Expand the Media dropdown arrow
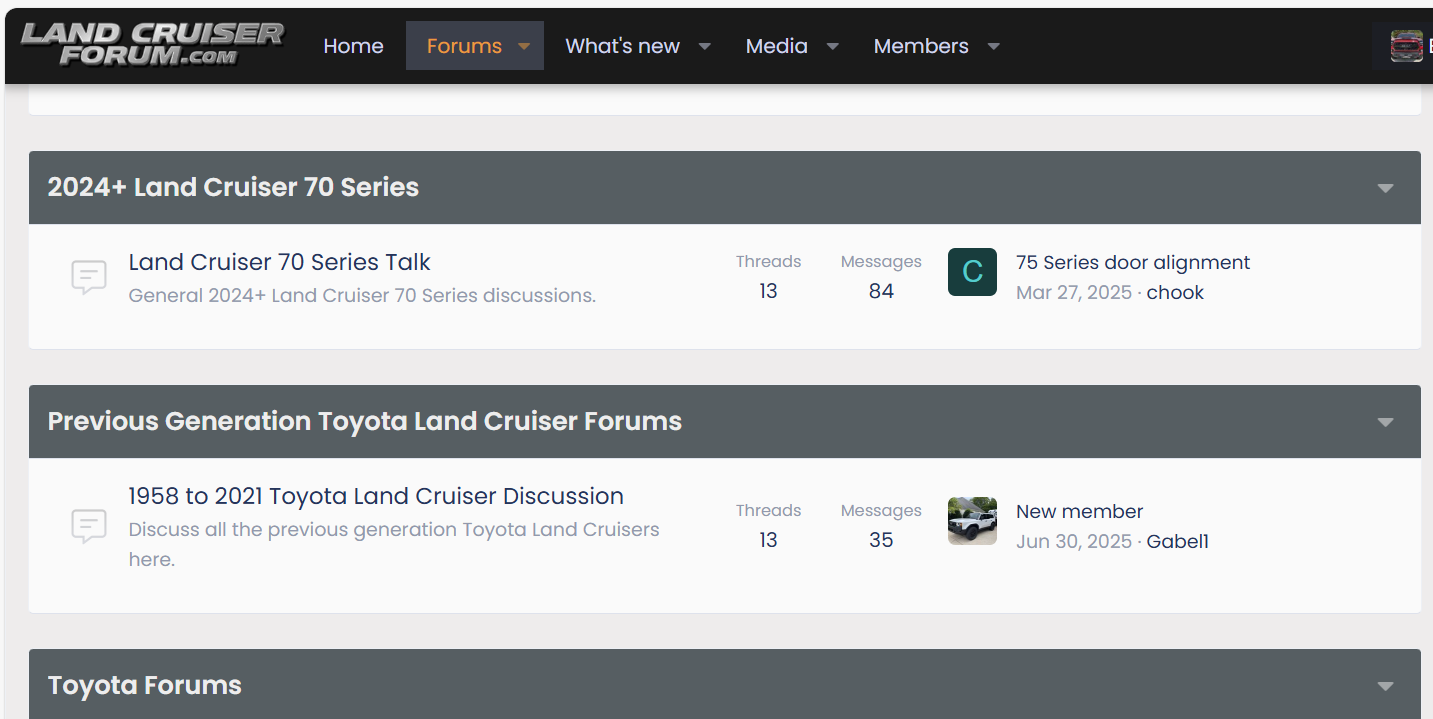This screenshot has width=1433, height=719. coord(833,46)
